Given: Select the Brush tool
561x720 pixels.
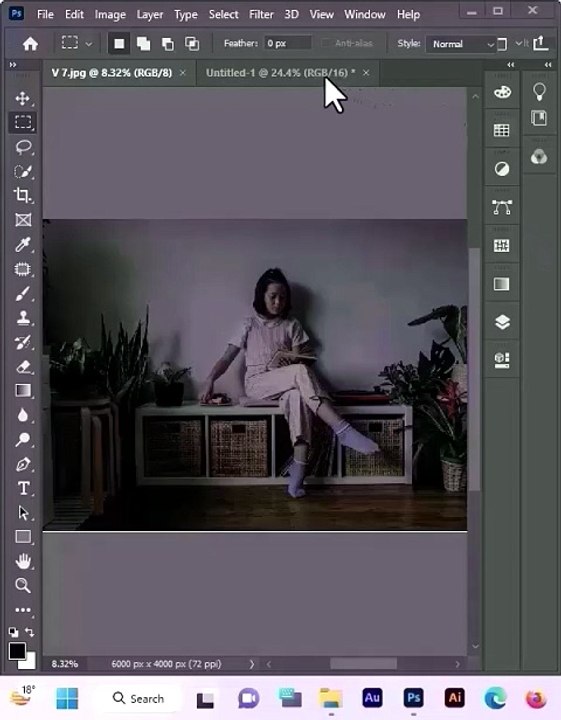Looking at the screenshot, I should pyautogui.click(x=23, y=294).
